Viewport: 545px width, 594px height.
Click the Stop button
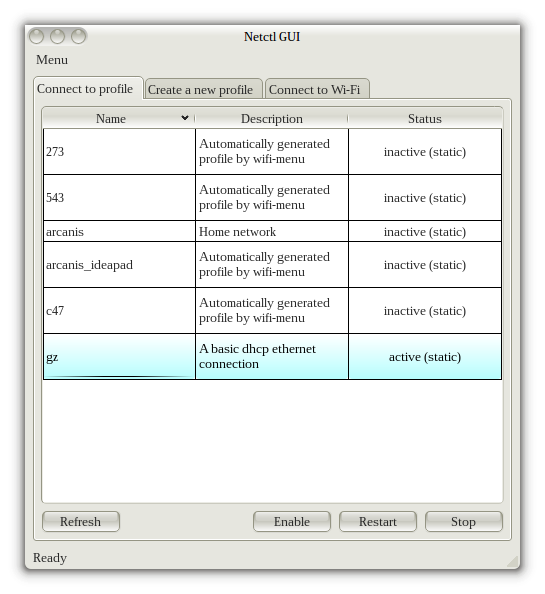point(464,522)
